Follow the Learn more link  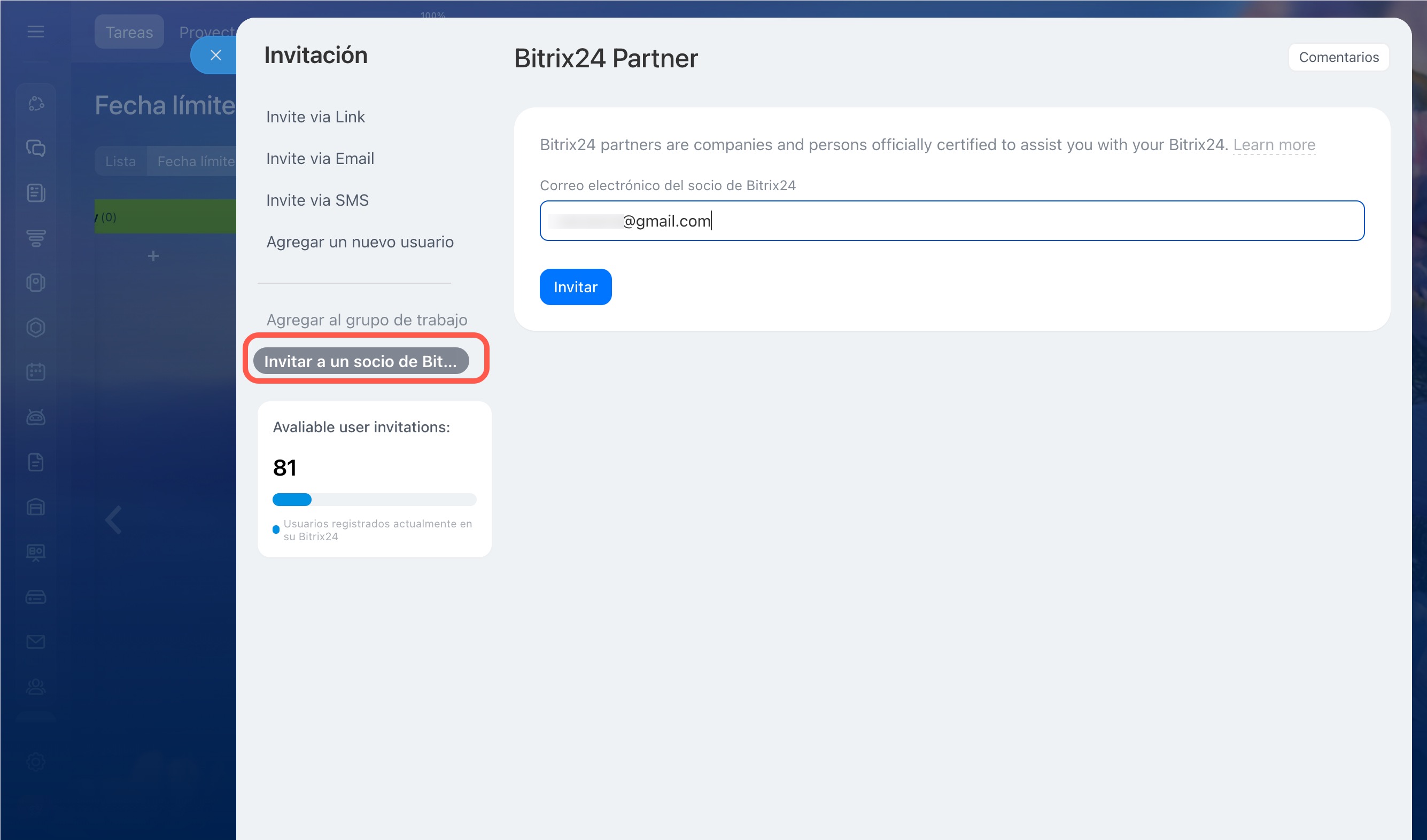[1274, 145]
